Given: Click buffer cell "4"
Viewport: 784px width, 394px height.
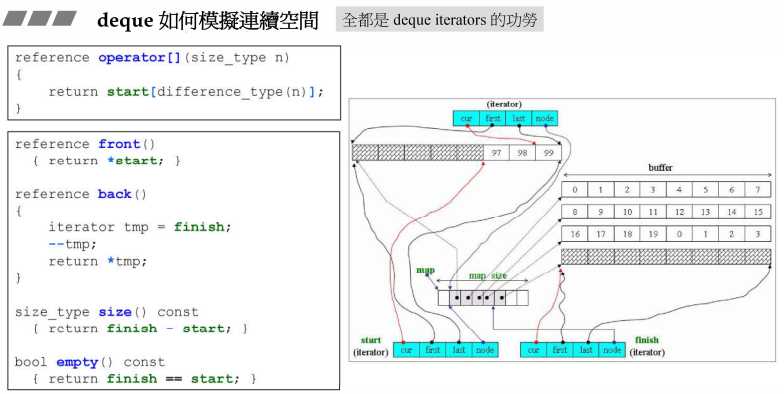Looking at the screenshot, I should [x=679, y=190].
